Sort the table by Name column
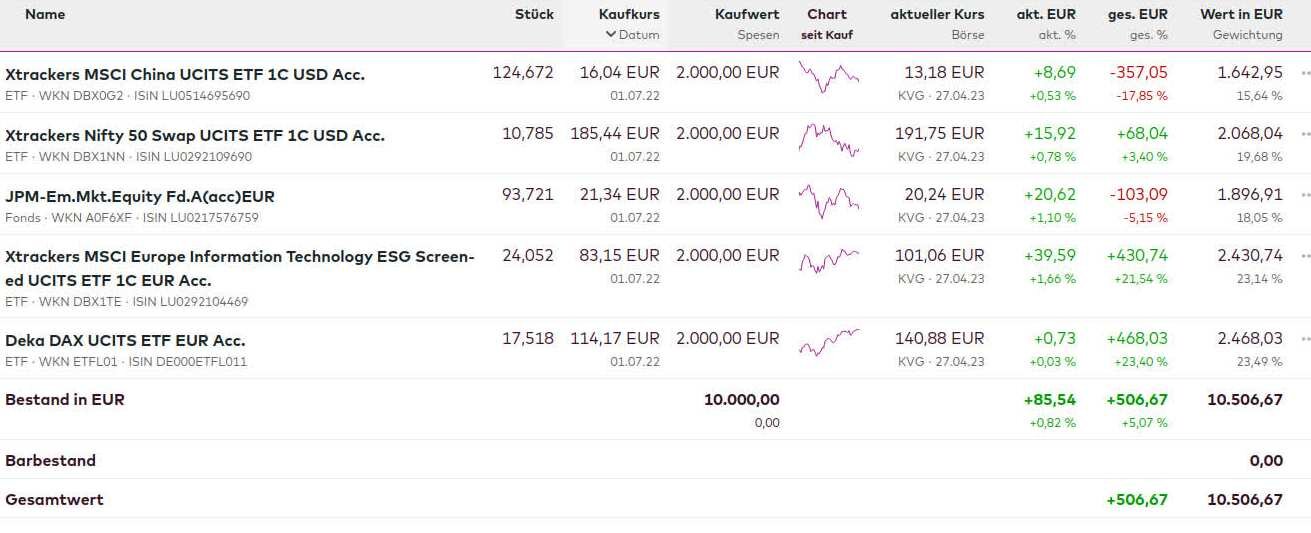Screen dimensions: 1311x533 click(45, 14)
